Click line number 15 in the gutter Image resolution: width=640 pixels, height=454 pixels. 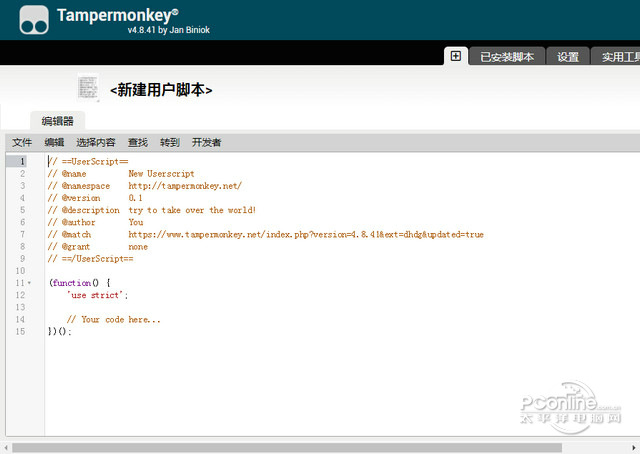pos(20,332)
